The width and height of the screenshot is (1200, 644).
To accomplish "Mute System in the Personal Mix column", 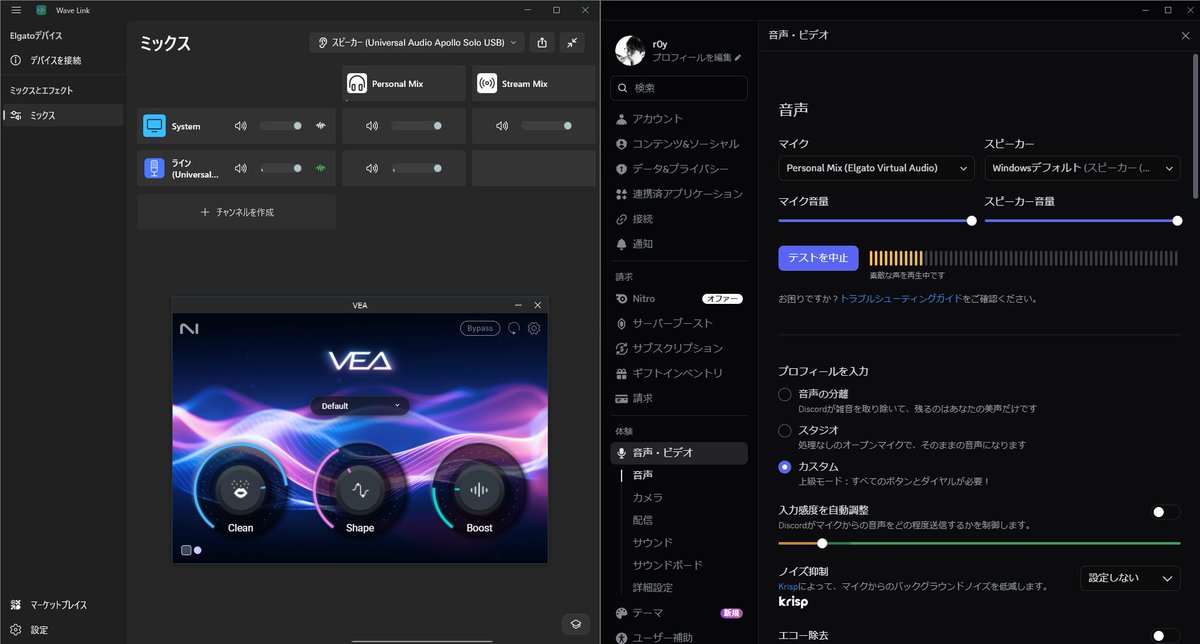I will point(372,126).
